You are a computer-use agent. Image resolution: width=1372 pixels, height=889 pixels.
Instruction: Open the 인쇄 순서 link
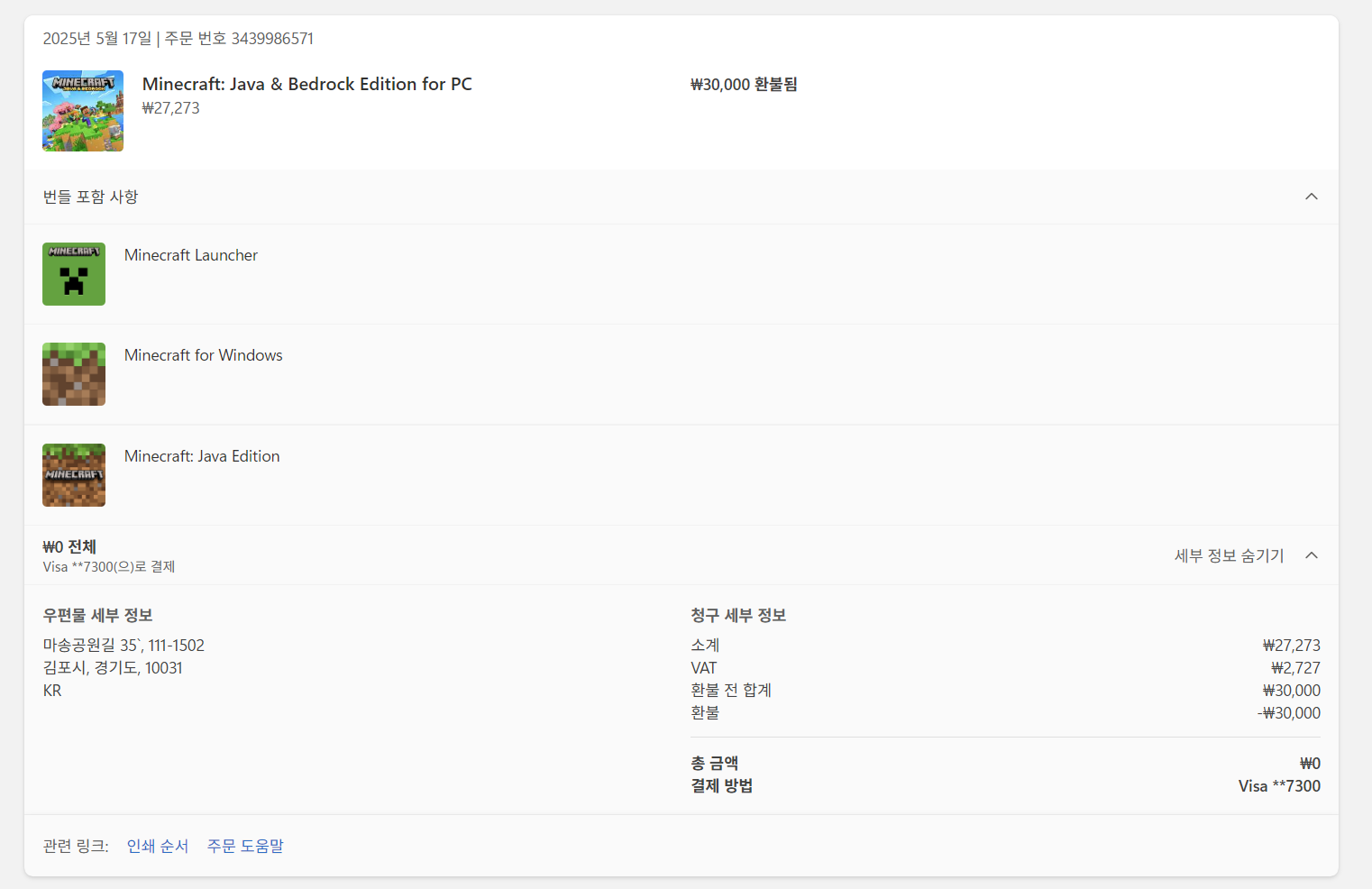[158, 846]
